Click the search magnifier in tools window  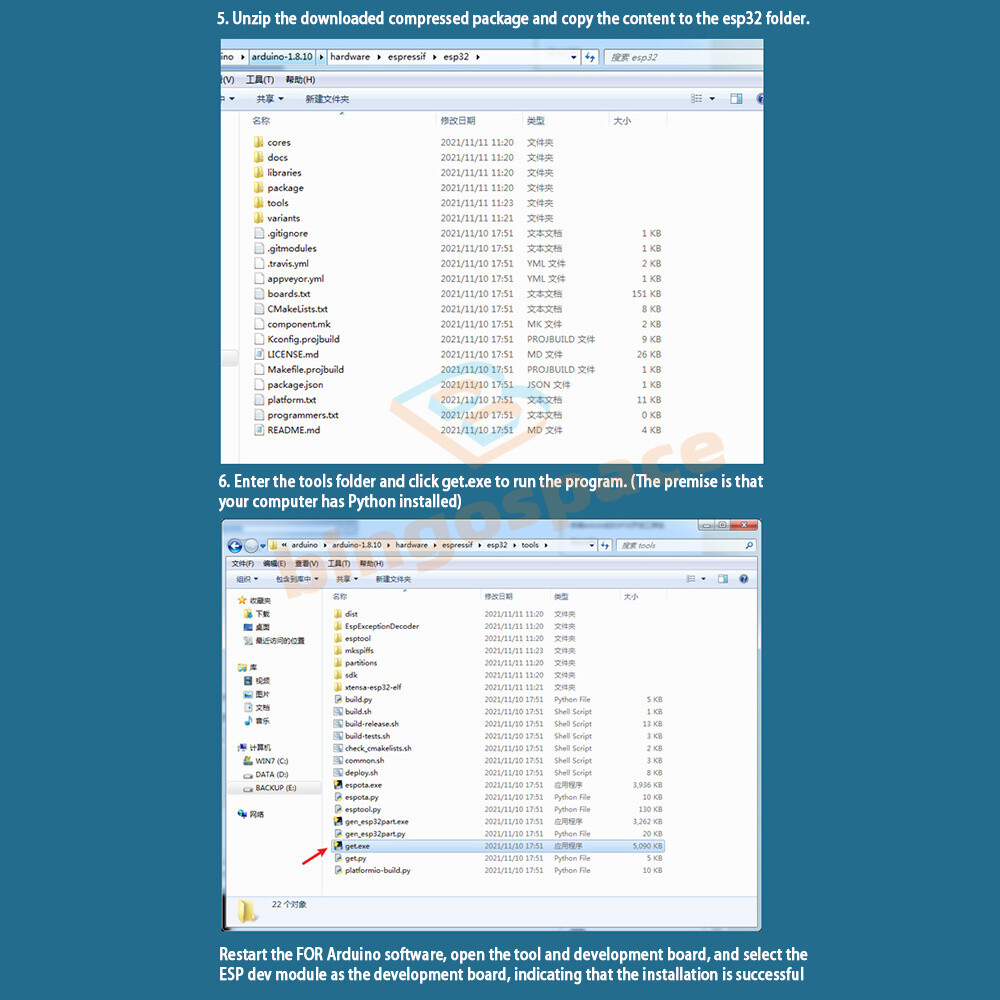[749, 545]
